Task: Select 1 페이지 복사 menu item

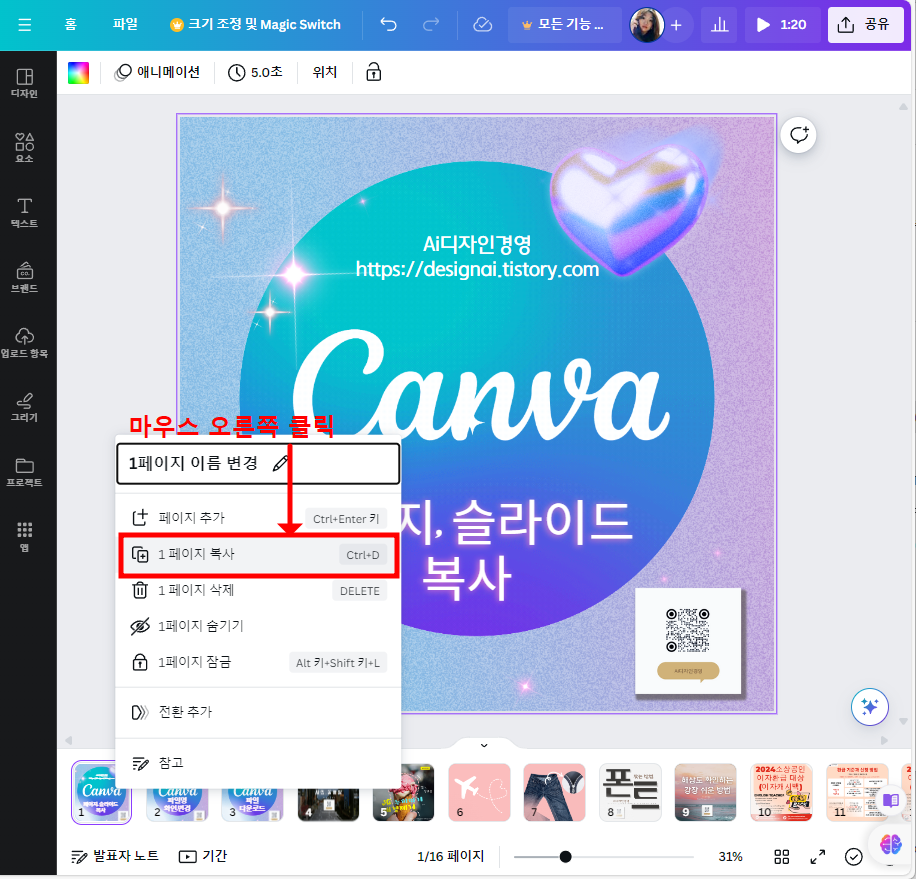Action: (258, 554)
